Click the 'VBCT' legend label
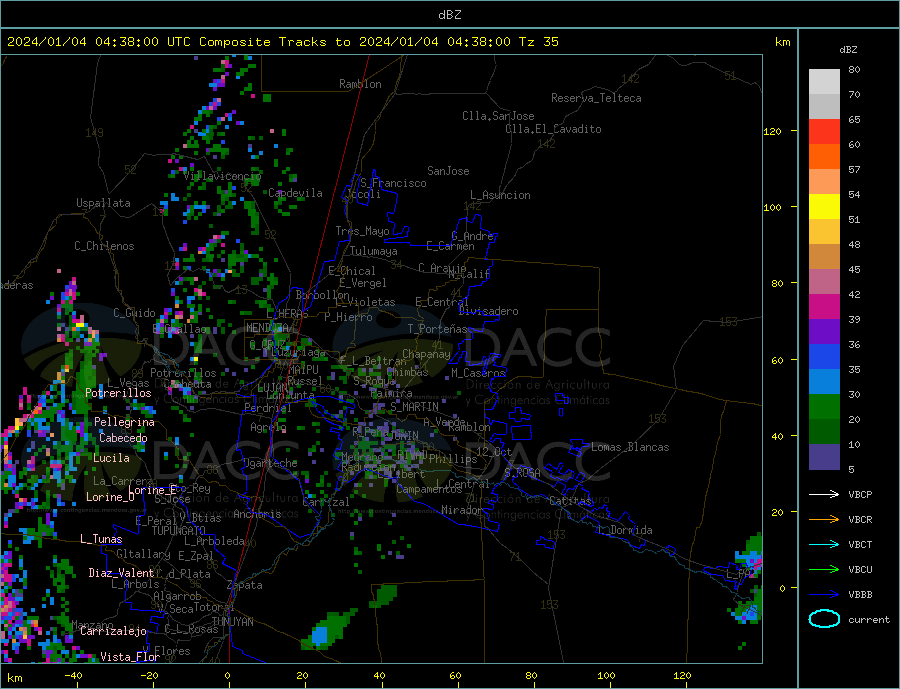This screenshot has height=689, width=900. point(860,544)
